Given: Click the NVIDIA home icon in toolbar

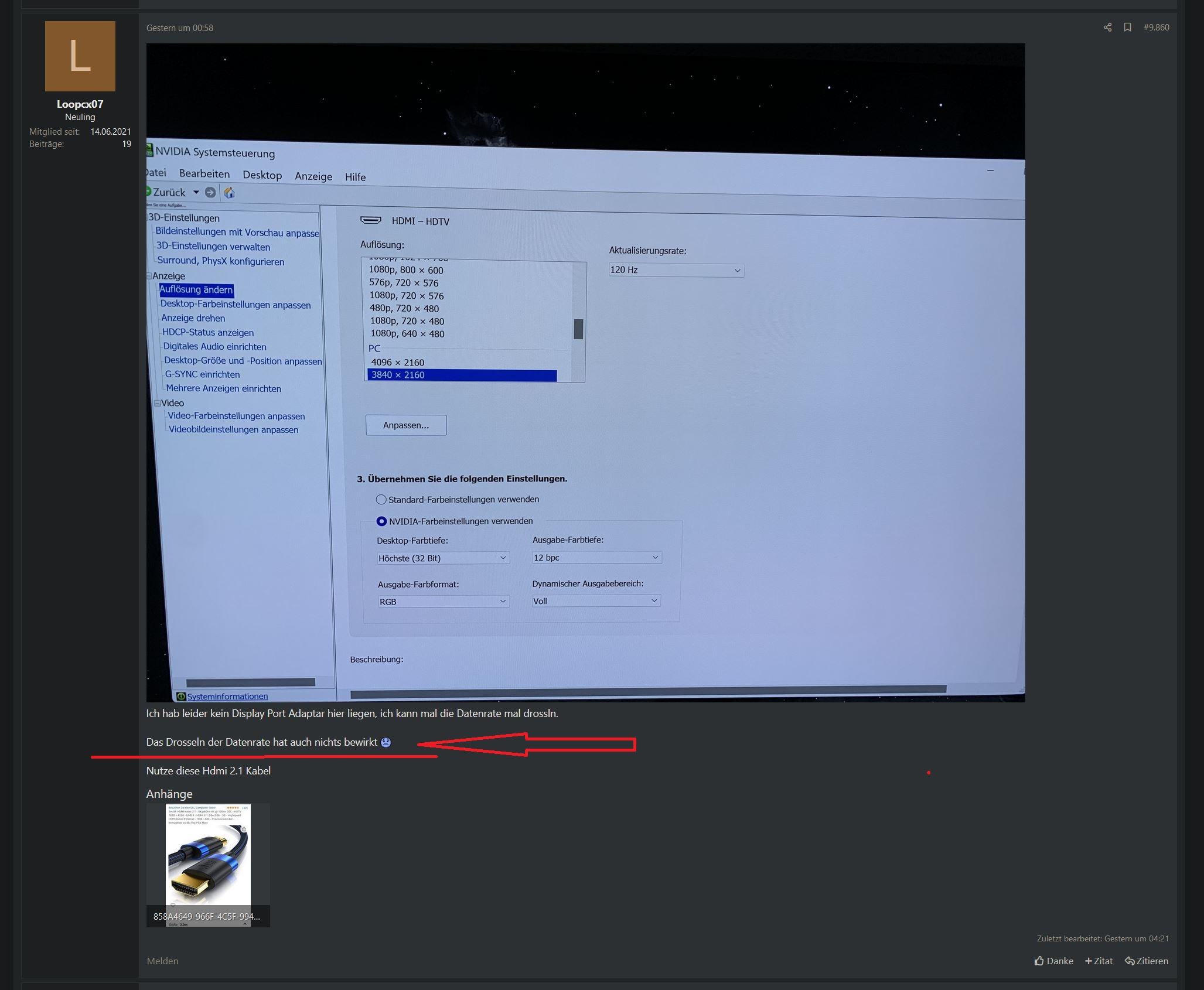Looking at the screenshot, I should (x=230, y=193).
